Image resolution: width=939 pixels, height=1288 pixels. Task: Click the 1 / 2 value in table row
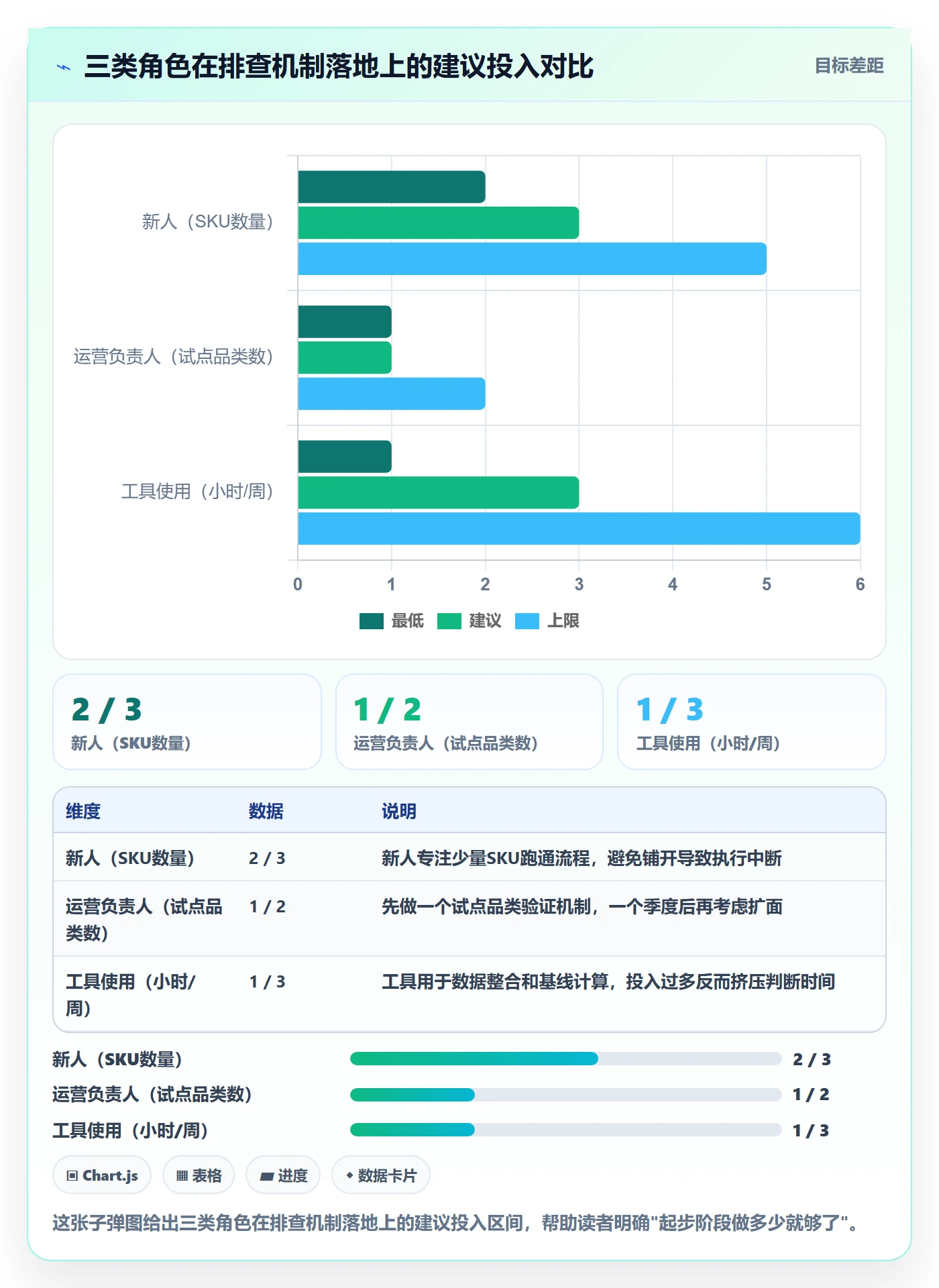tap(268, 906)
